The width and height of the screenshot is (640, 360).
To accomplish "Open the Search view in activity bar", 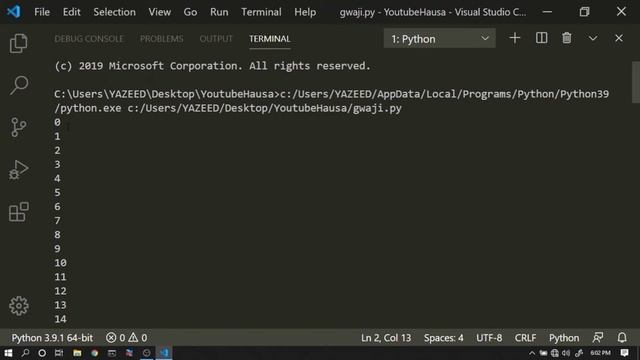I will [18, 85].
